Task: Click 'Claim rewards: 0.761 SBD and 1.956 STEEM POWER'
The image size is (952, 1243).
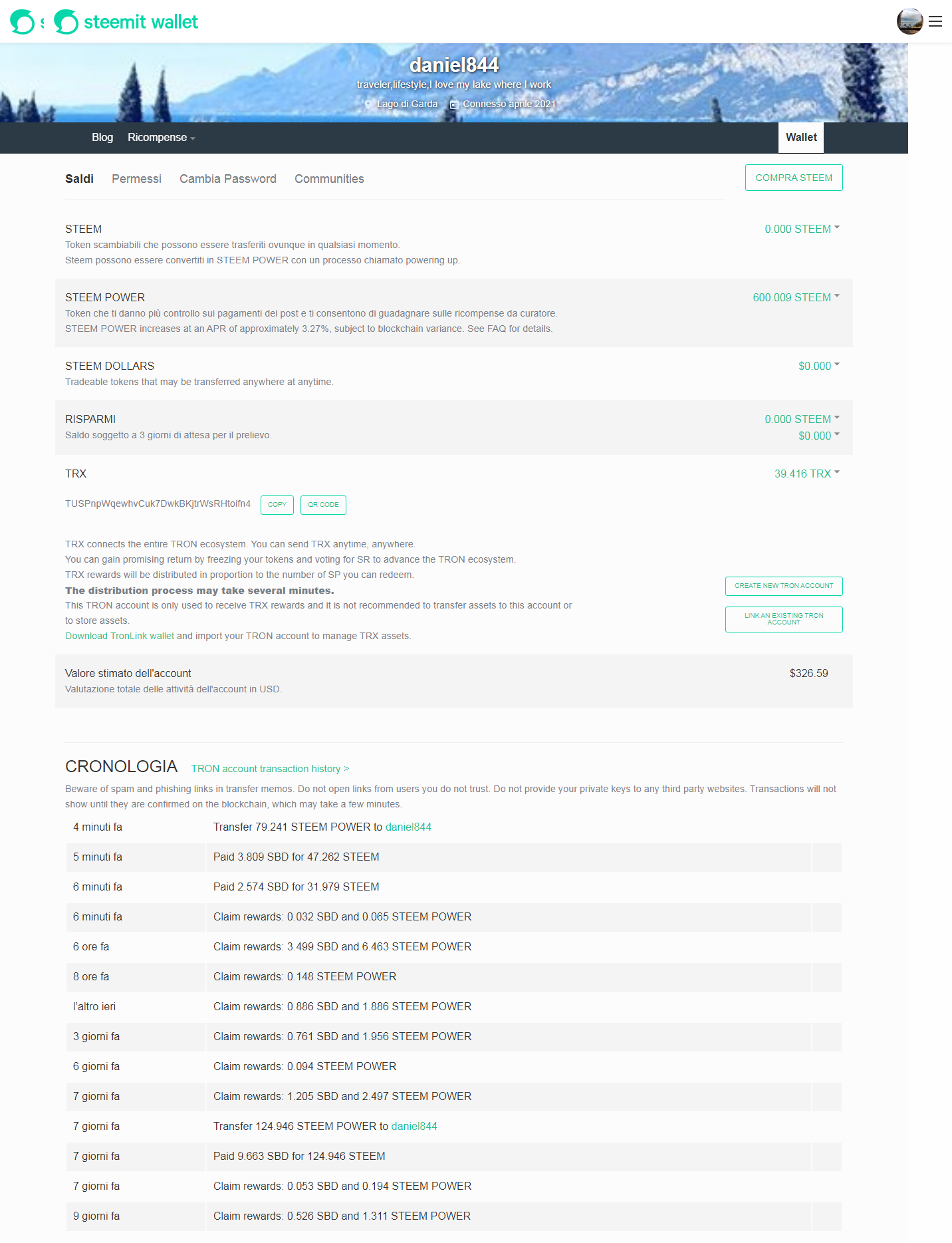Action: (342, 1036)
